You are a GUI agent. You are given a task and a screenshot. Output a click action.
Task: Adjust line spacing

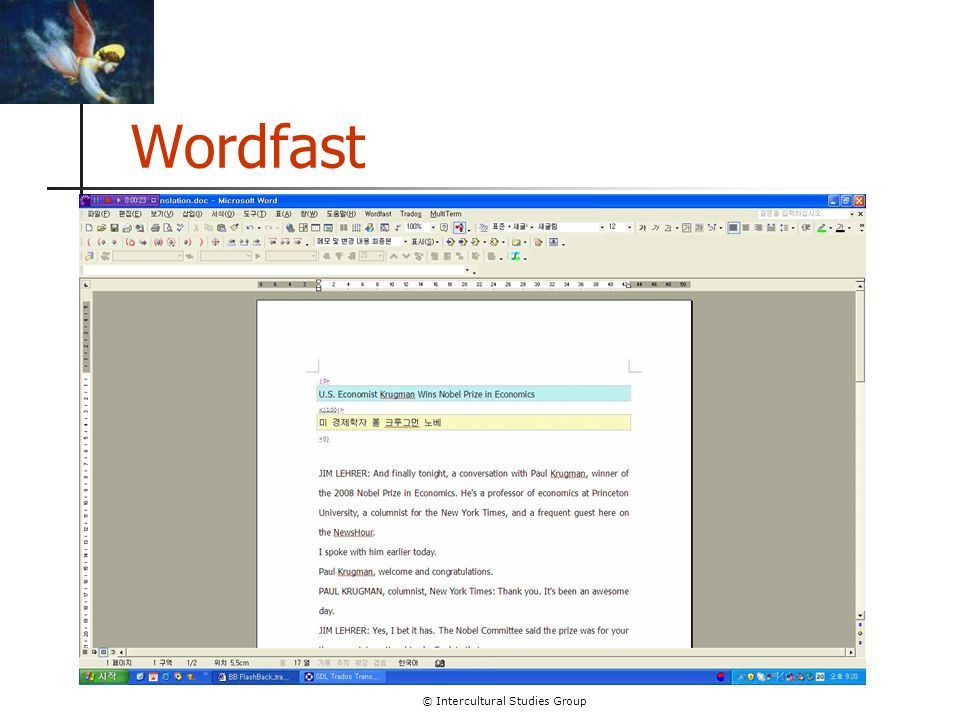click(x=782, y=228)
